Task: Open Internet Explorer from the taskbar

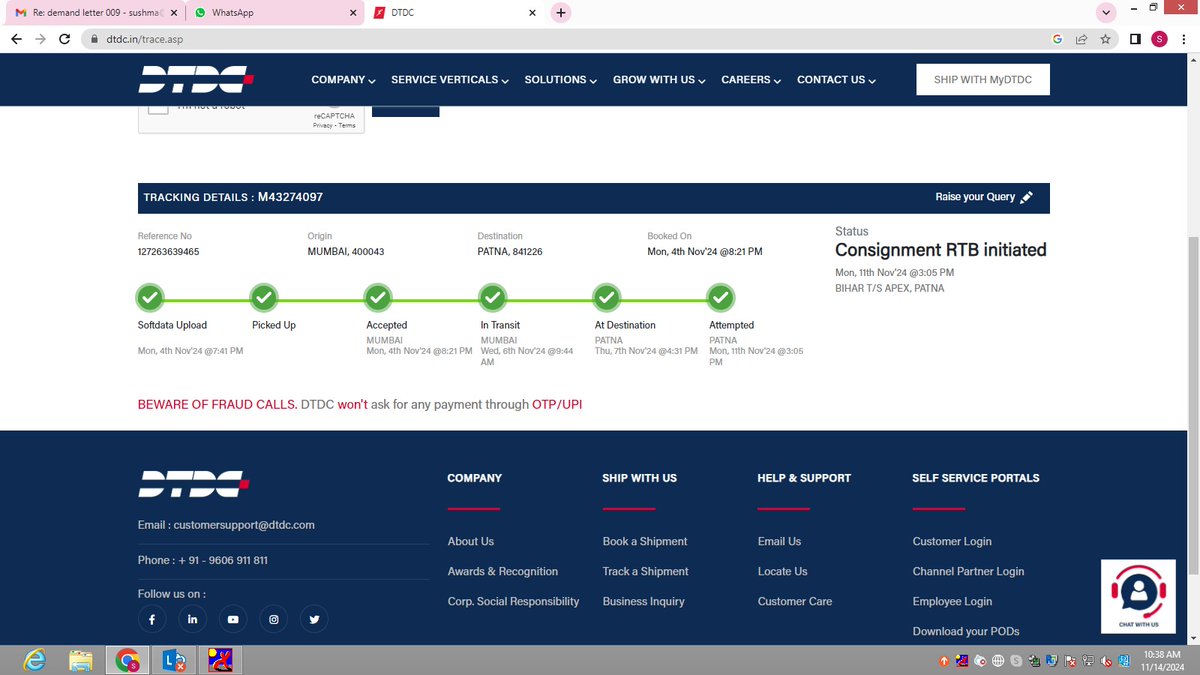Action: [36, 660]
